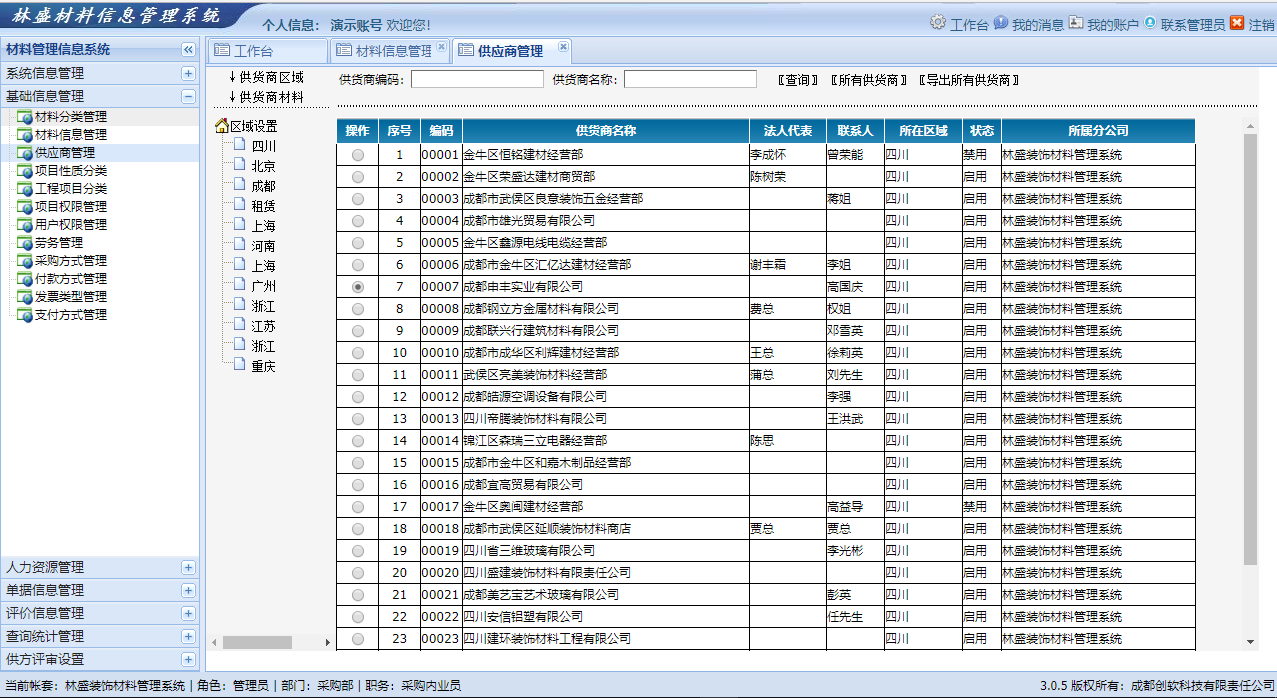Click the 工作台 gear icon in header
Screen dimensions: 1277x698
tap(937, 23)
